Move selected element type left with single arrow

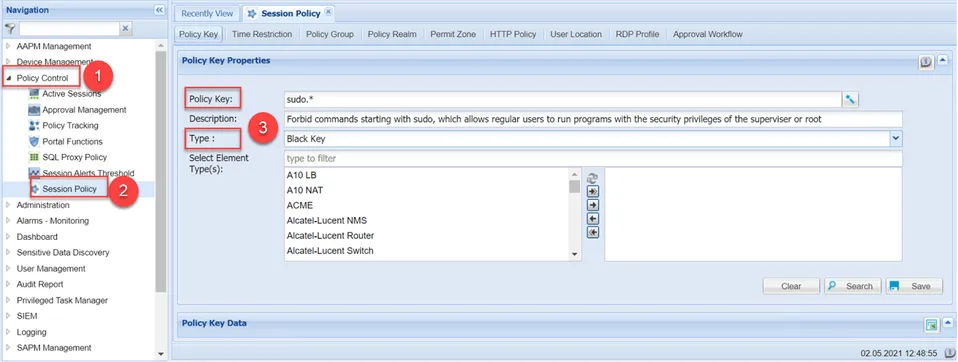click(592, 219)
